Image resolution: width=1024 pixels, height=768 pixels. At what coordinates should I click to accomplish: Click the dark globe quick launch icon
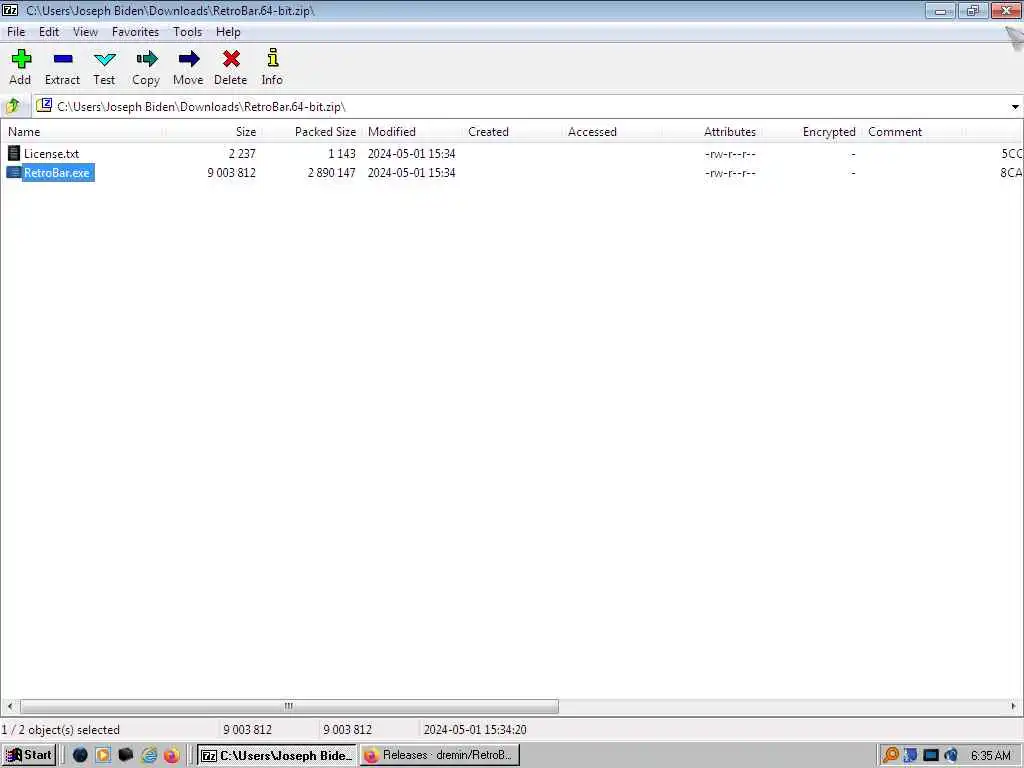(80, 755)
